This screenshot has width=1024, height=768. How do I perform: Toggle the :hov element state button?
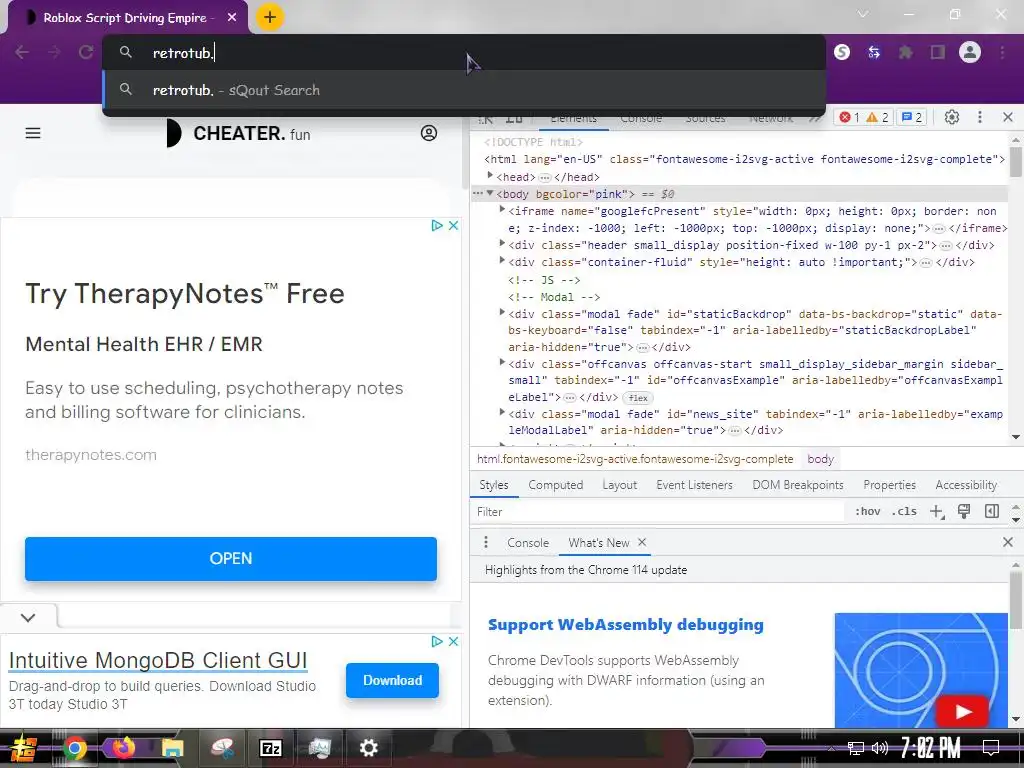tap(867, 511)
